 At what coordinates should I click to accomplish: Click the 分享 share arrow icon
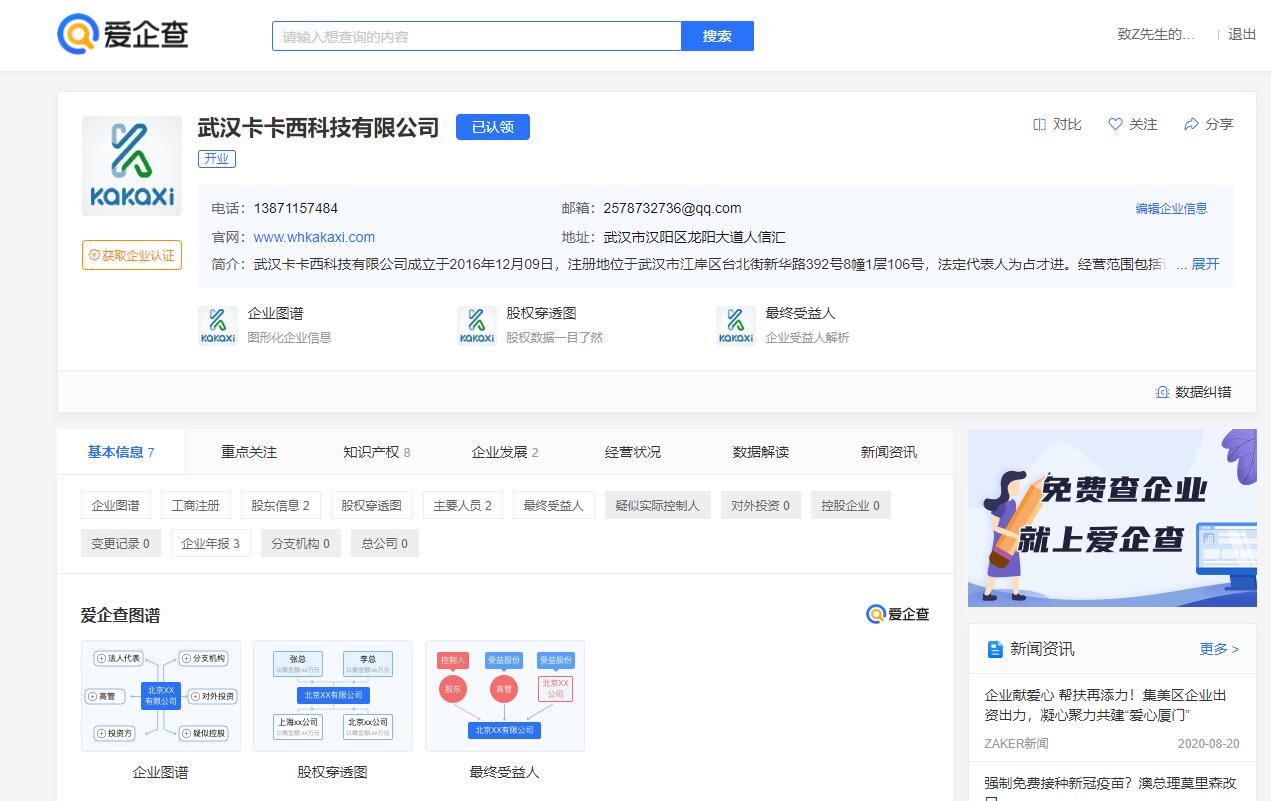point(1191,124)
